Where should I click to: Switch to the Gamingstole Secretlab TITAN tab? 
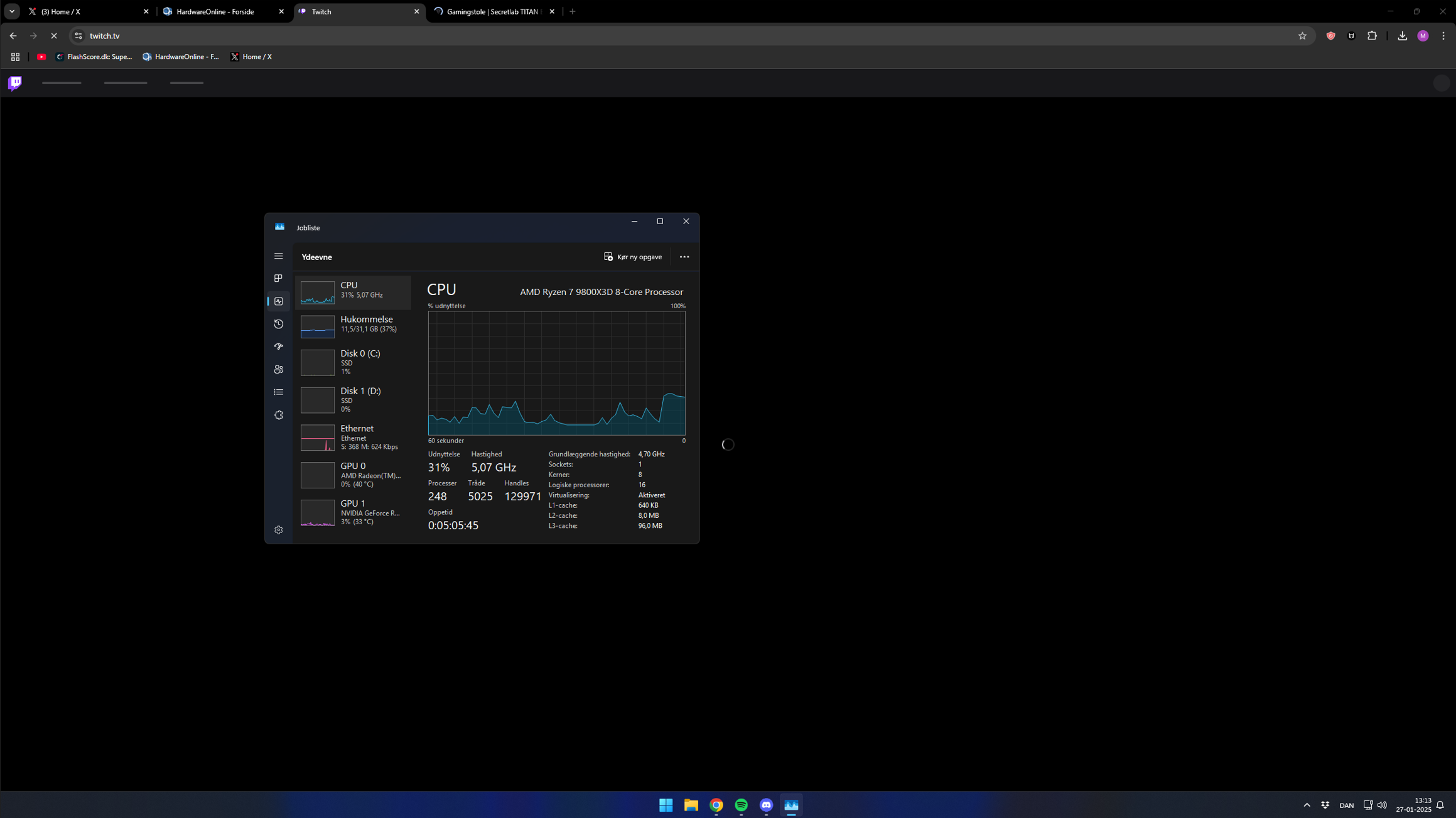pos(493,11)
